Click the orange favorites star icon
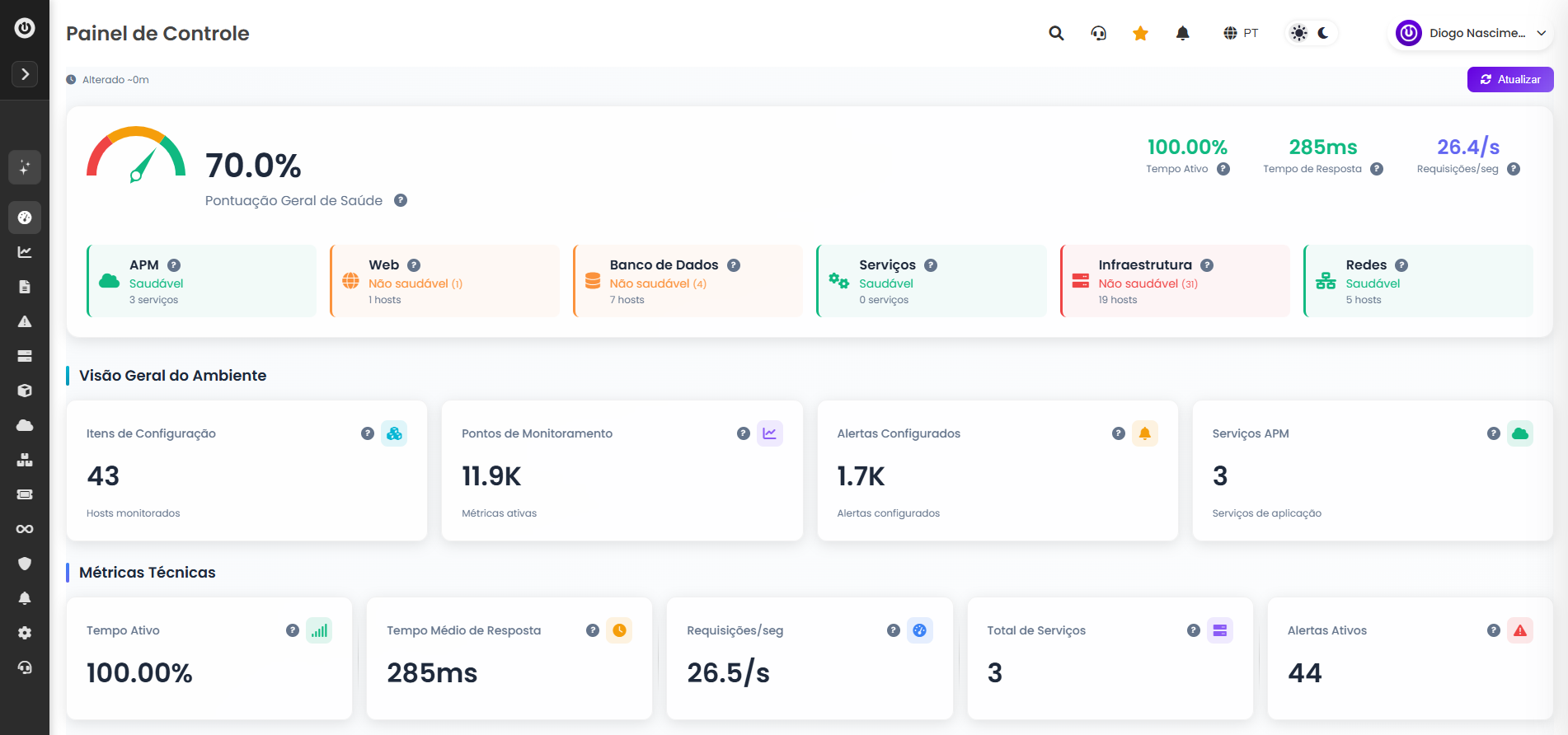This screenshot has width=1568, height=735. [1140, 33]
